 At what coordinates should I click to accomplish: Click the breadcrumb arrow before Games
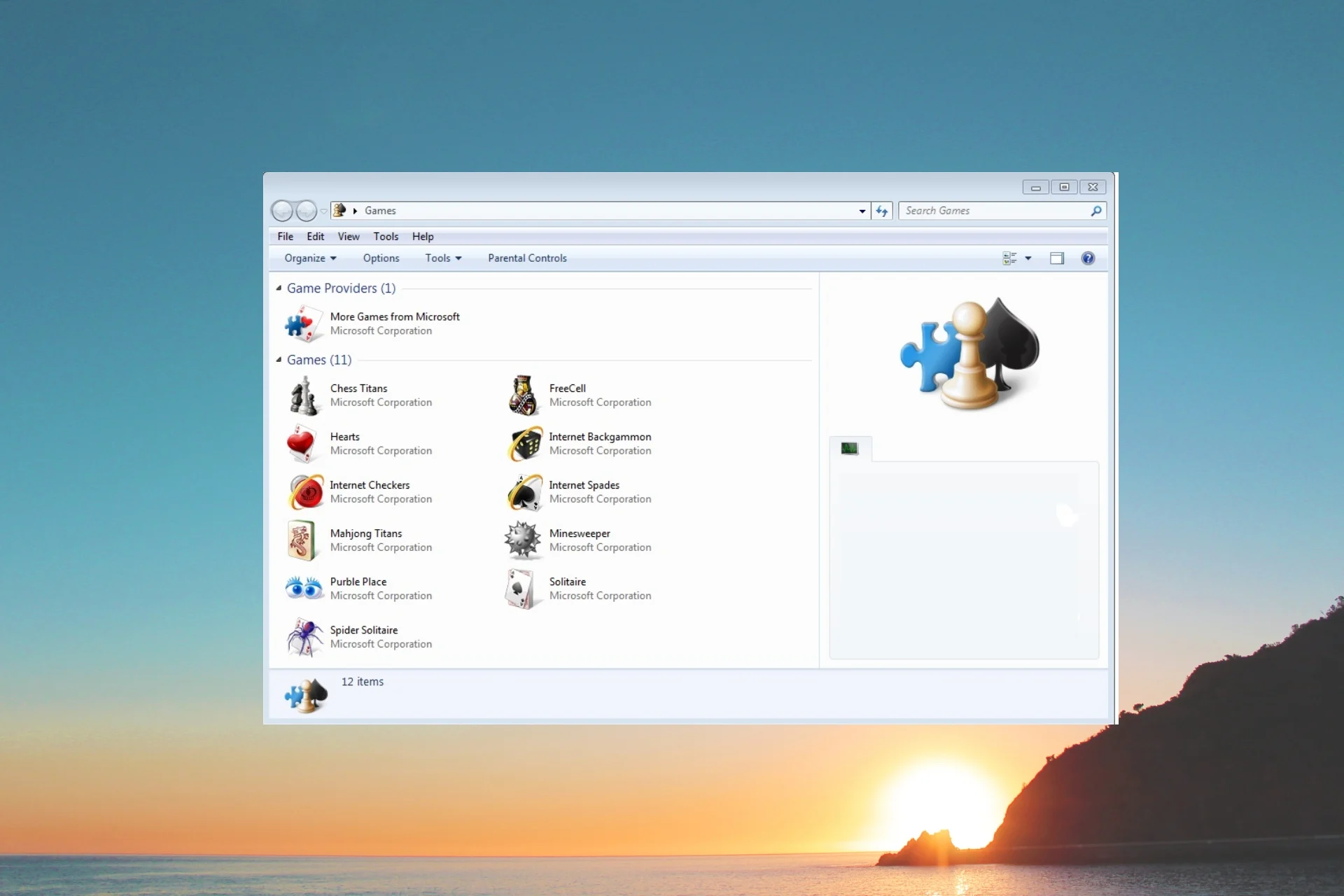355,211
